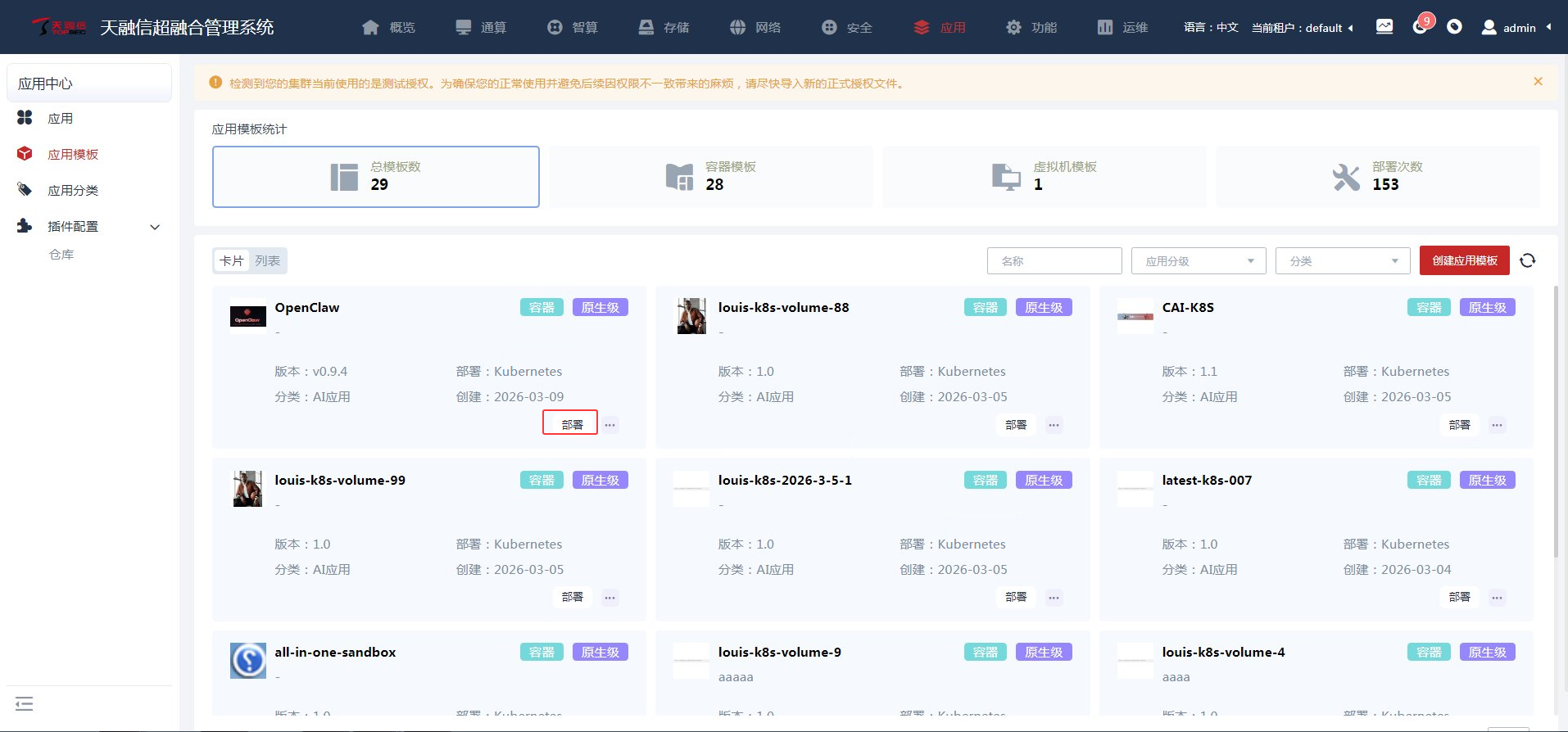The height and width of the screenshot is (732, 1568).
Task: Switch to 列表 list view
Action: click(267, 260)
